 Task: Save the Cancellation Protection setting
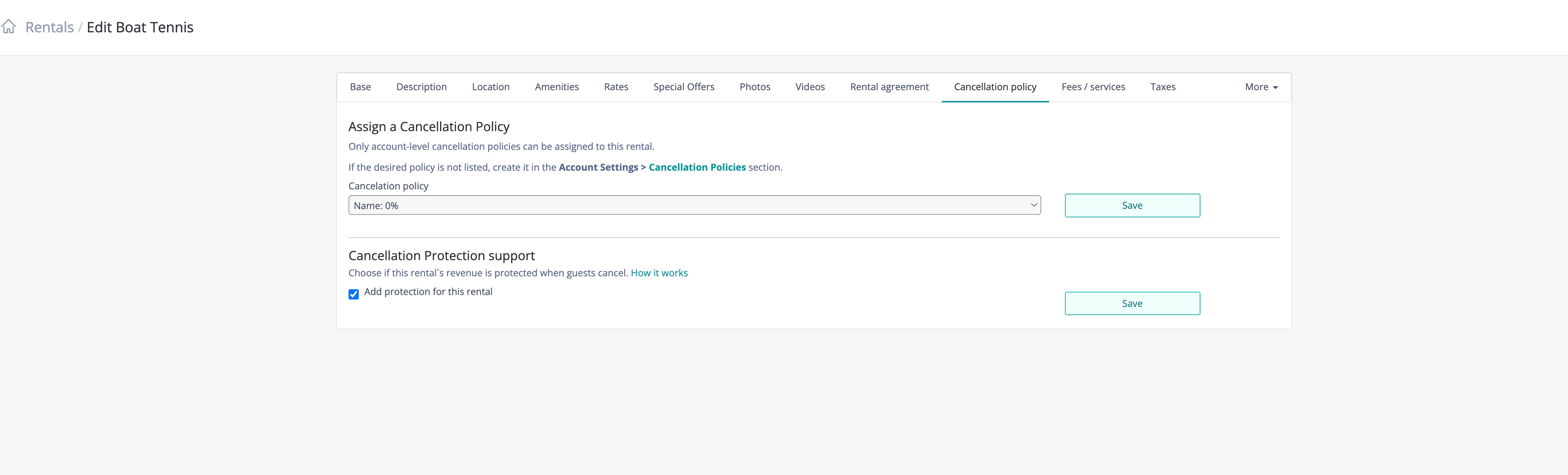tap(1131, 304)
